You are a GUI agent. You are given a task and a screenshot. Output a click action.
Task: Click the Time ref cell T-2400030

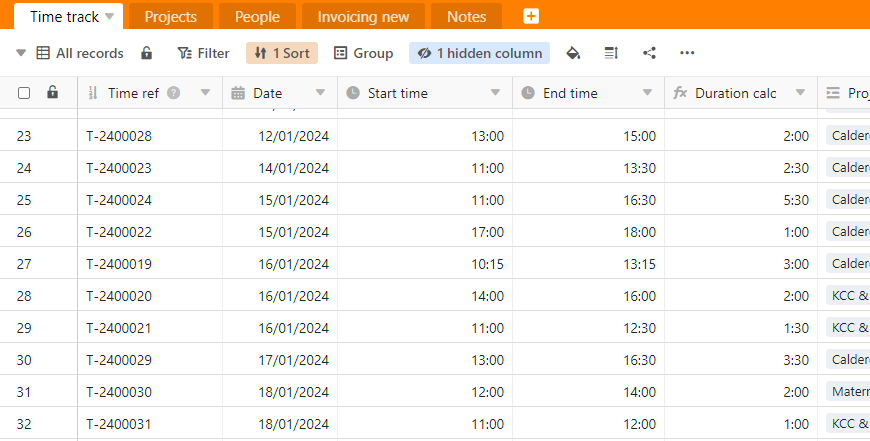pyautogui.click(x=150, y=392)
